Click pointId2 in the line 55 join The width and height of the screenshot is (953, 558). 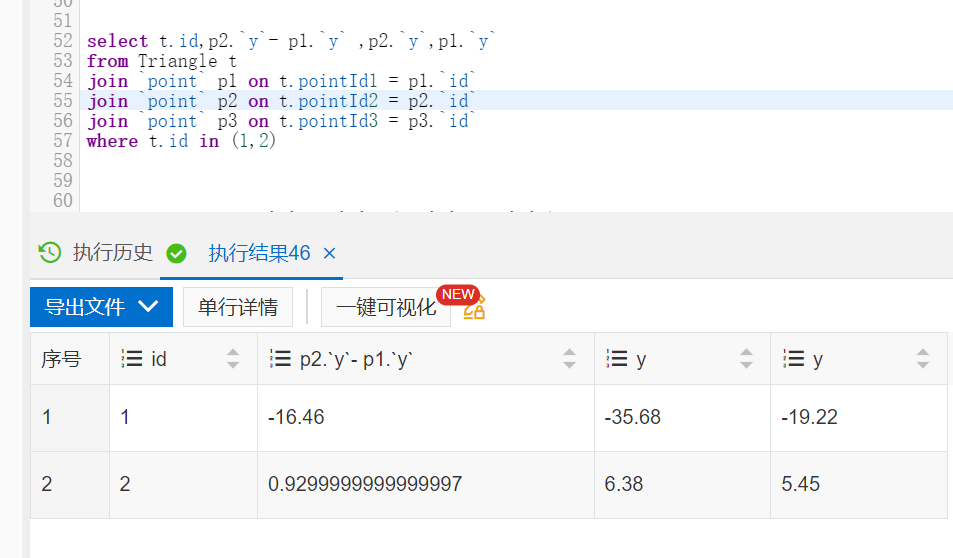(x=338, y=101)
